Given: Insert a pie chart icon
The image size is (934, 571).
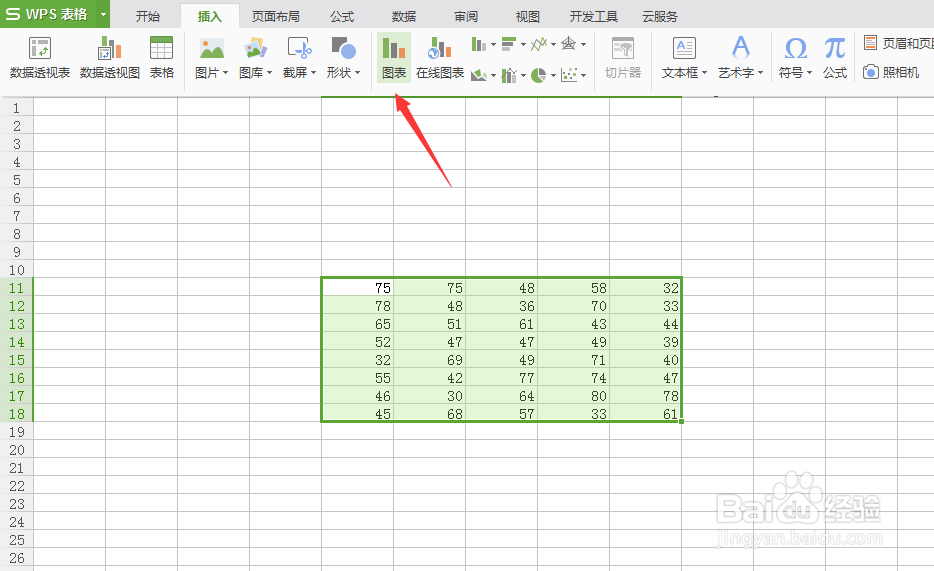Looking at the screenshot, I should coord(538,75).
